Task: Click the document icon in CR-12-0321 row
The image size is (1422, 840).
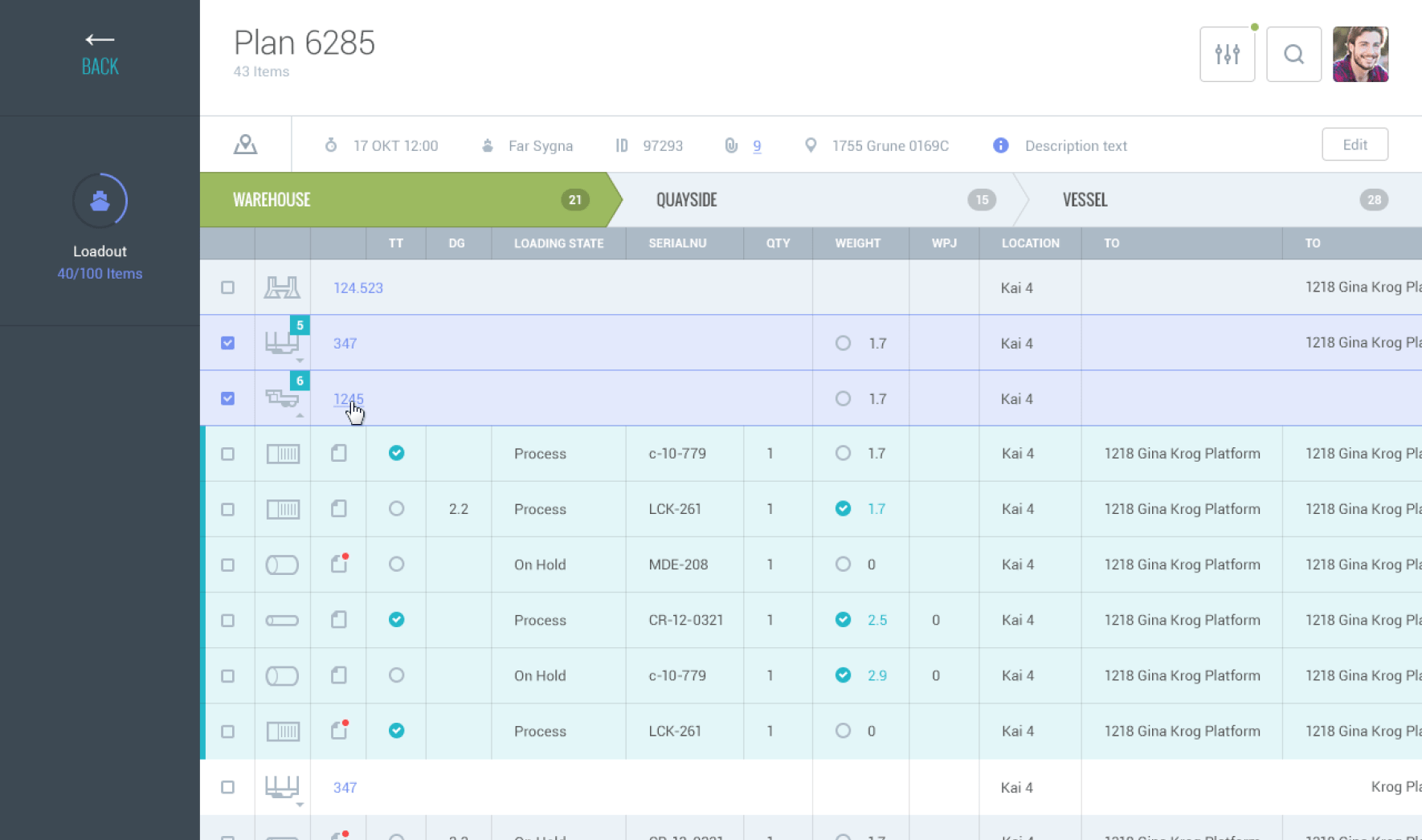Action: pos(339,620)
